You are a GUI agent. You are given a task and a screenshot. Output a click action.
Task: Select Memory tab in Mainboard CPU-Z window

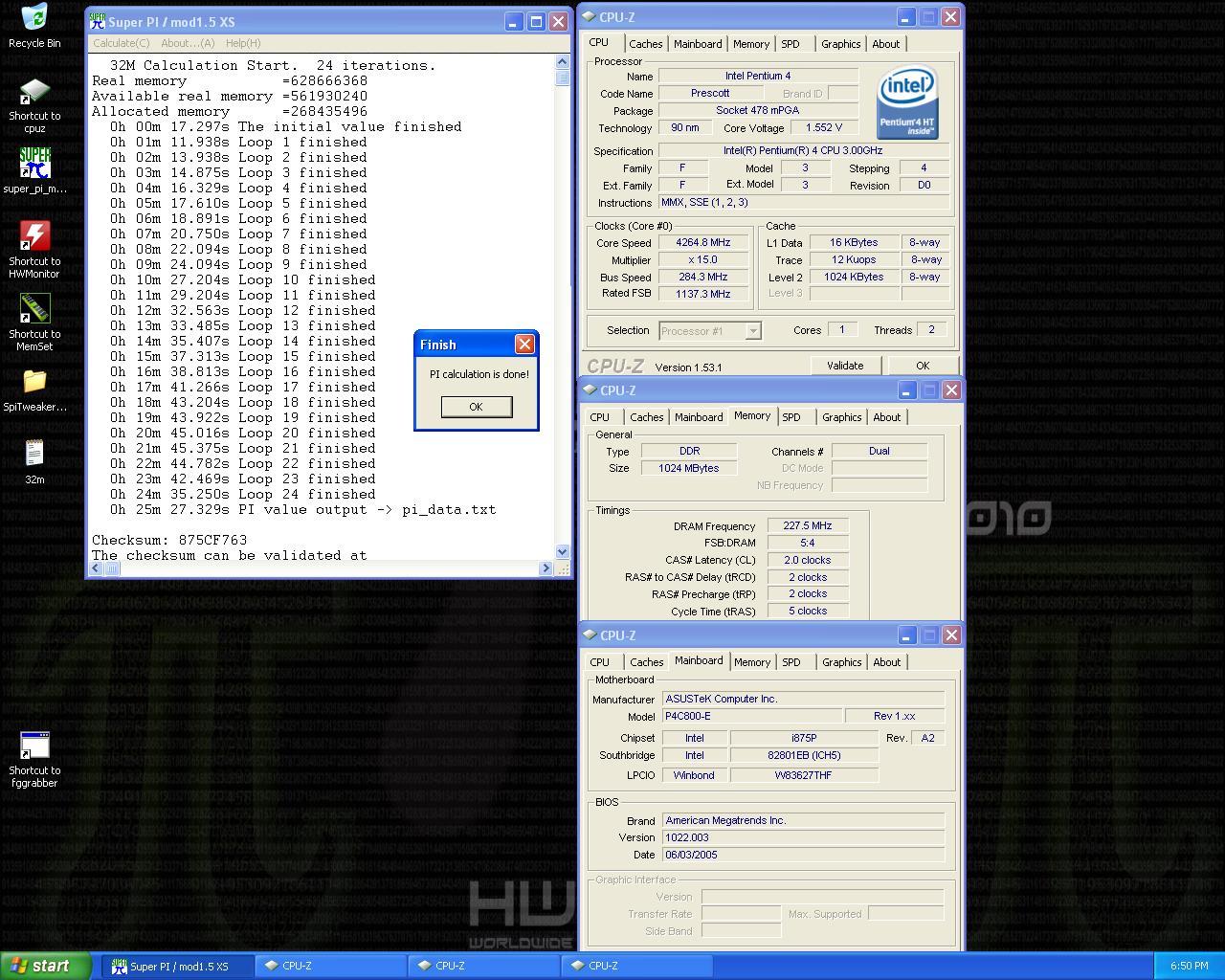(752, 662)
